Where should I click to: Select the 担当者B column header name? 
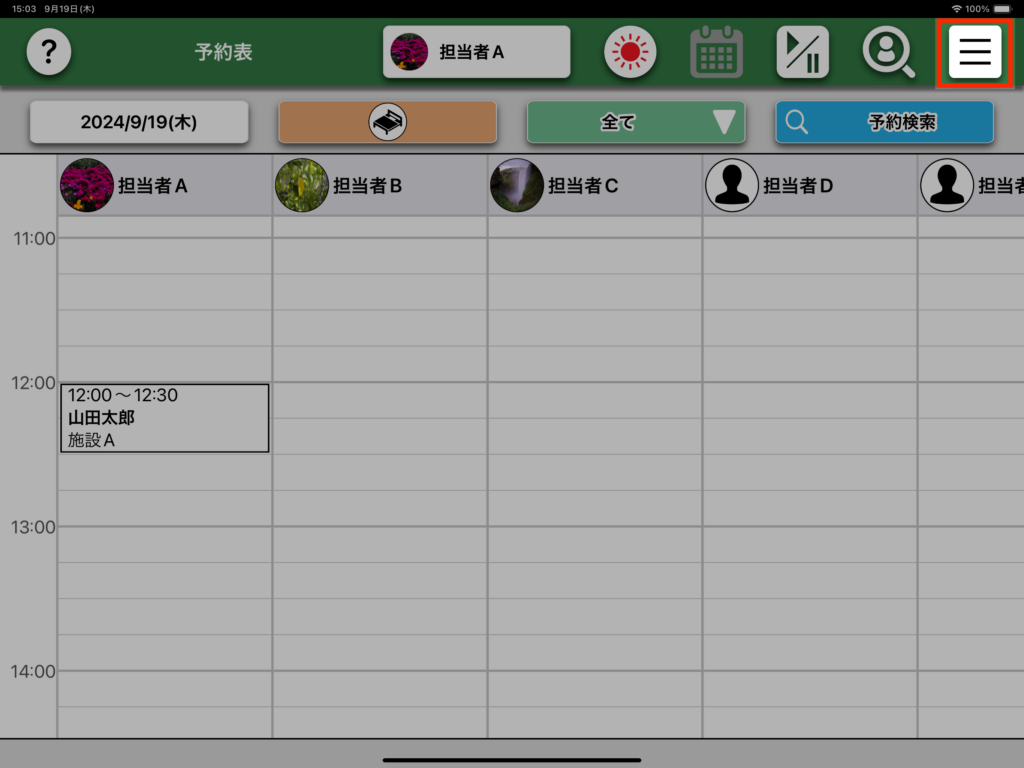(367, 185)
